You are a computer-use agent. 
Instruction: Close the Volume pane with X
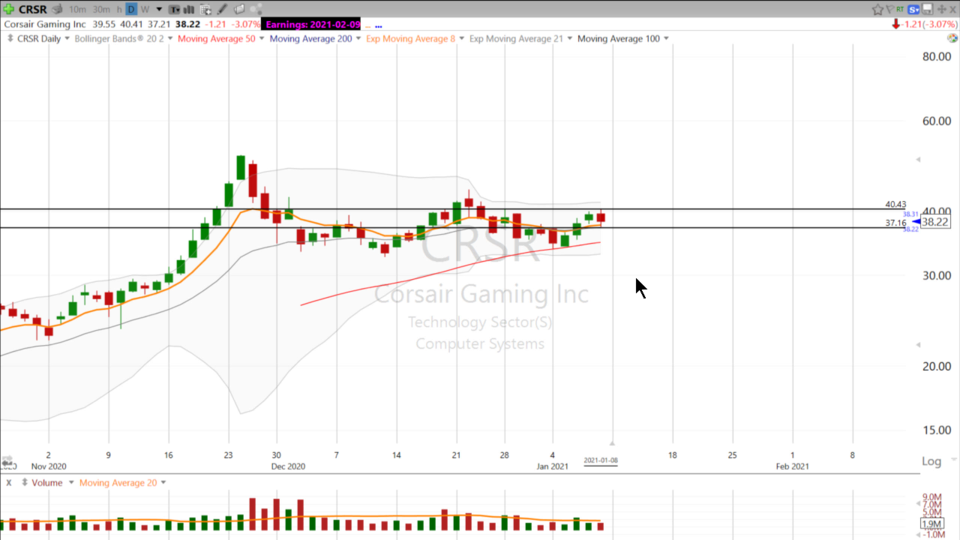(9, 482)
